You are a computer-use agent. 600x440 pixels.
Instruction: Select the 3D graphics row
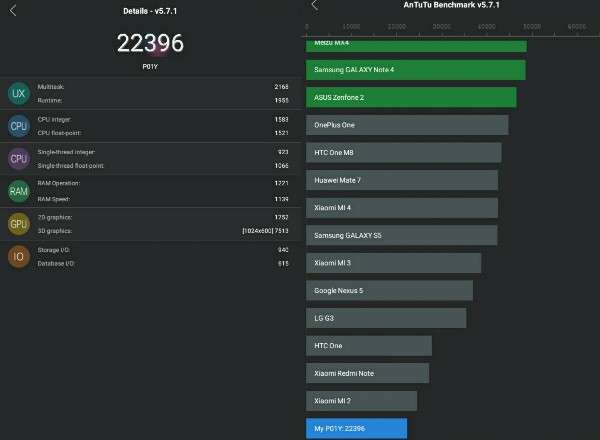coord(163,231)
